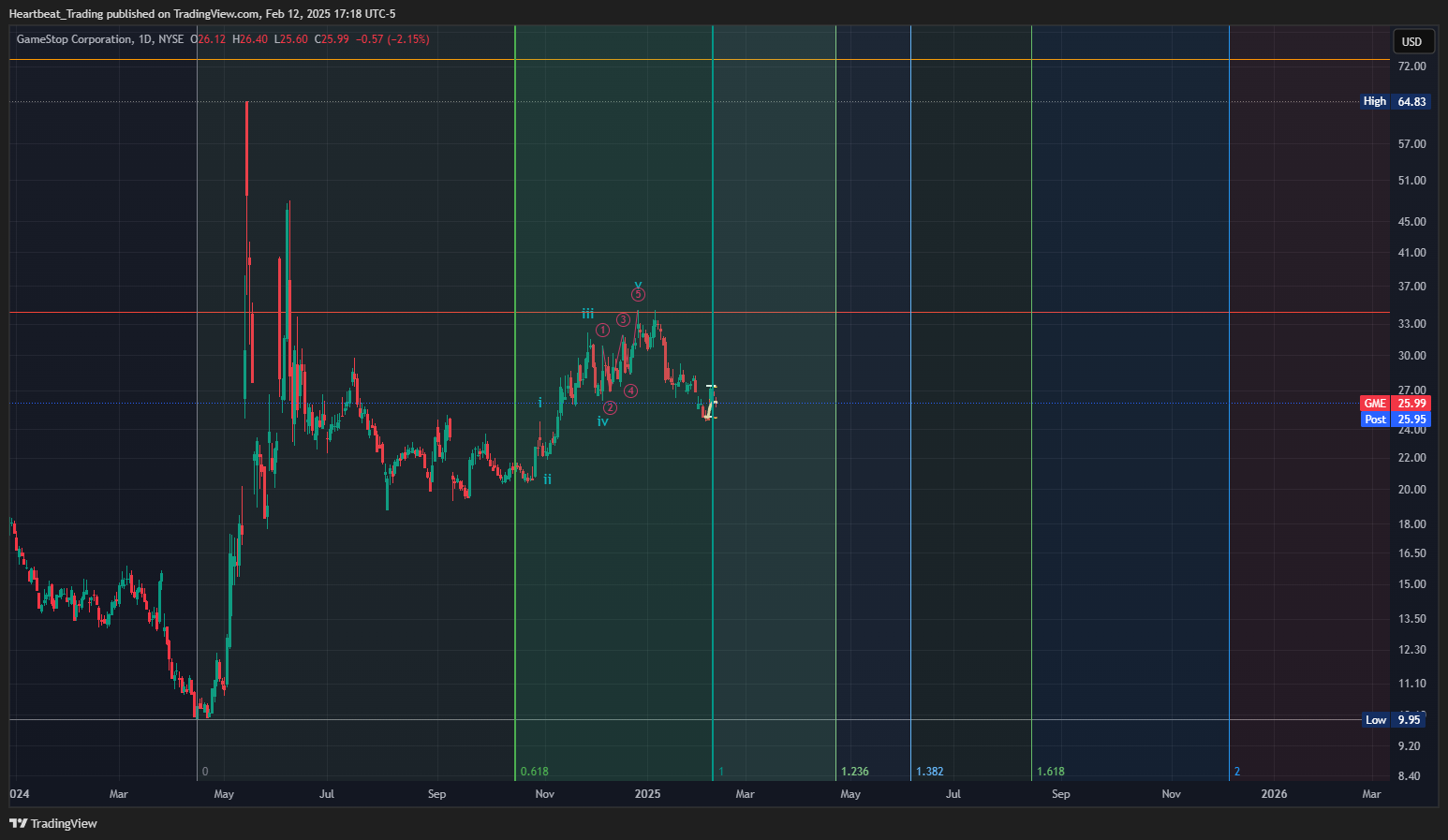The width and height of the screenshot is (1448, 840).
Task: Select the High 64.83 price label
Action: (1396, 101)
